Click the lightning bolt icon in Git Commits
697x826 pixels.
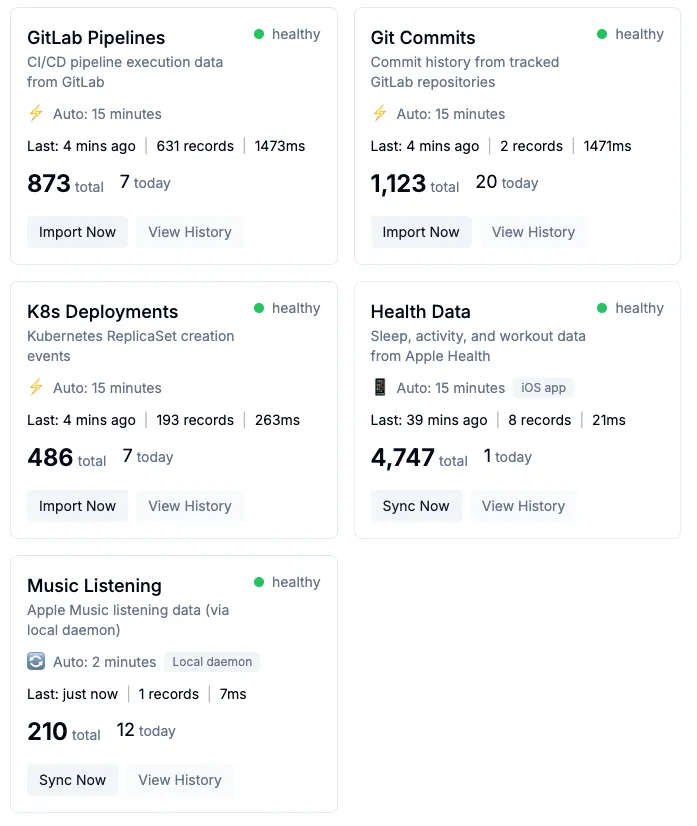coord(380,114)
